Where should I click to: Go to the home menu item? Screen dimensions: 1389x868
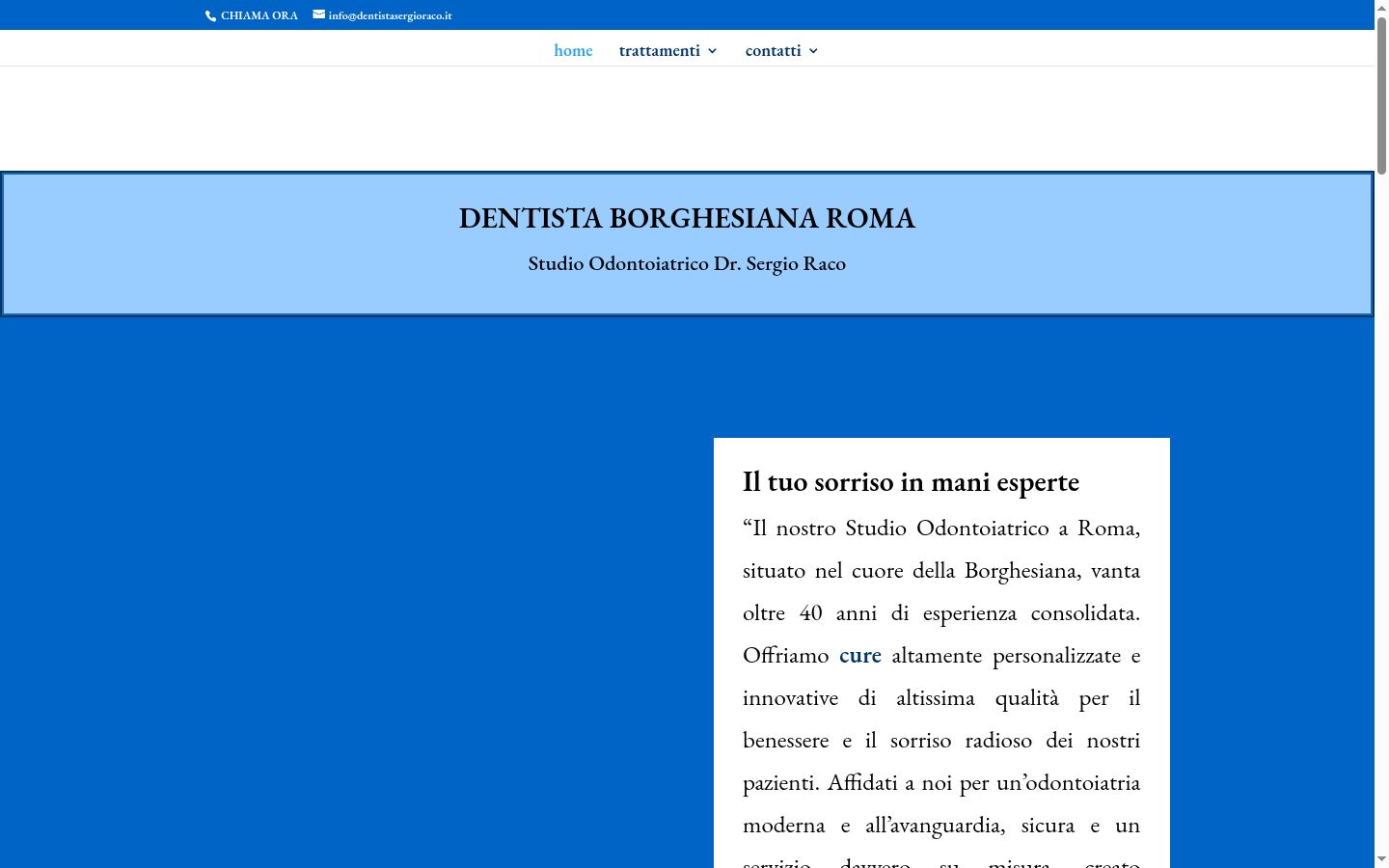point(573,50)
